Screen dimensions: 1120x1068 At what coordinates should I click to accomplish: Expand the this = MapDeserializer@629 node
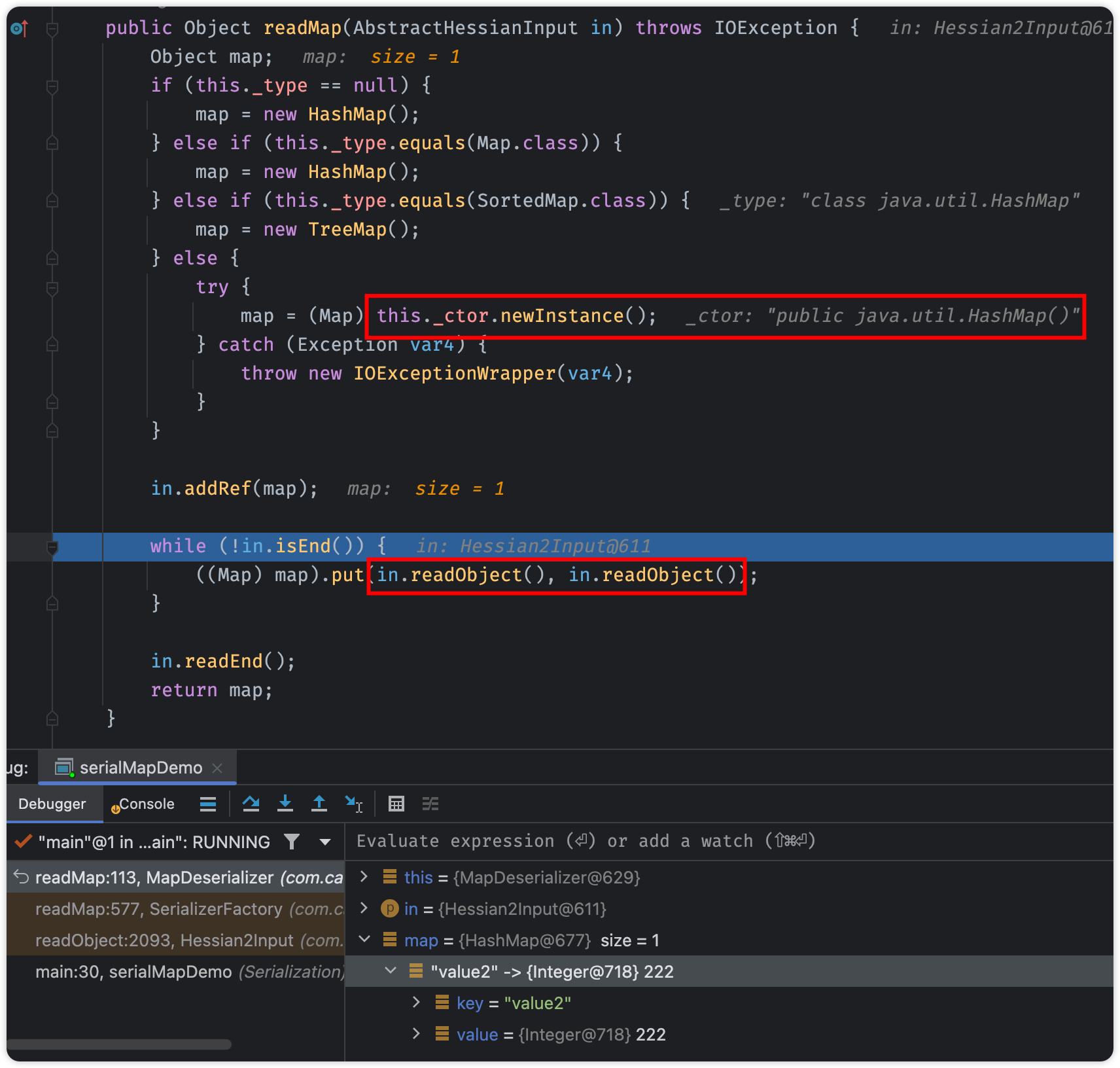click(x=364, y=876)
